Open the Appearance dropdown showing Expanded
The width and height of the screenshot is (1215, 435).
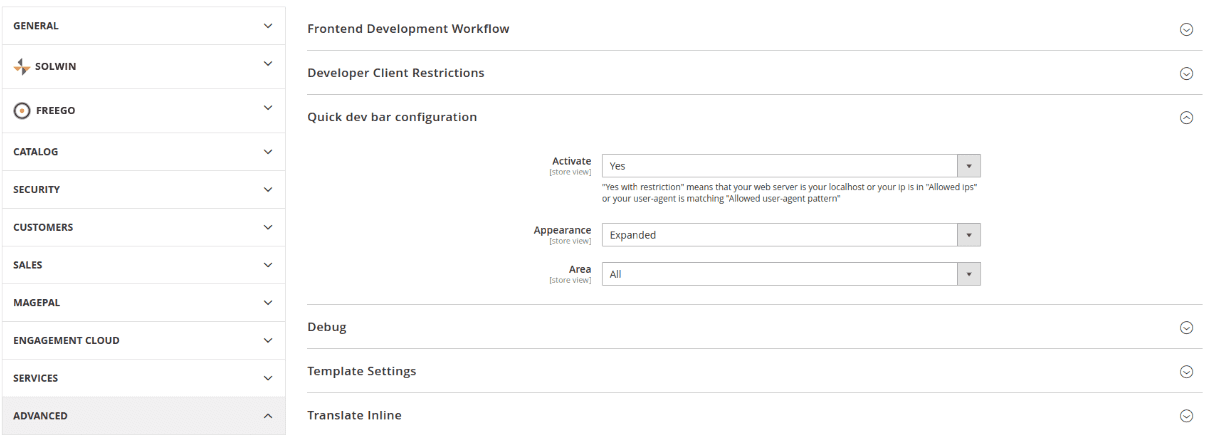tap(790, 235)
